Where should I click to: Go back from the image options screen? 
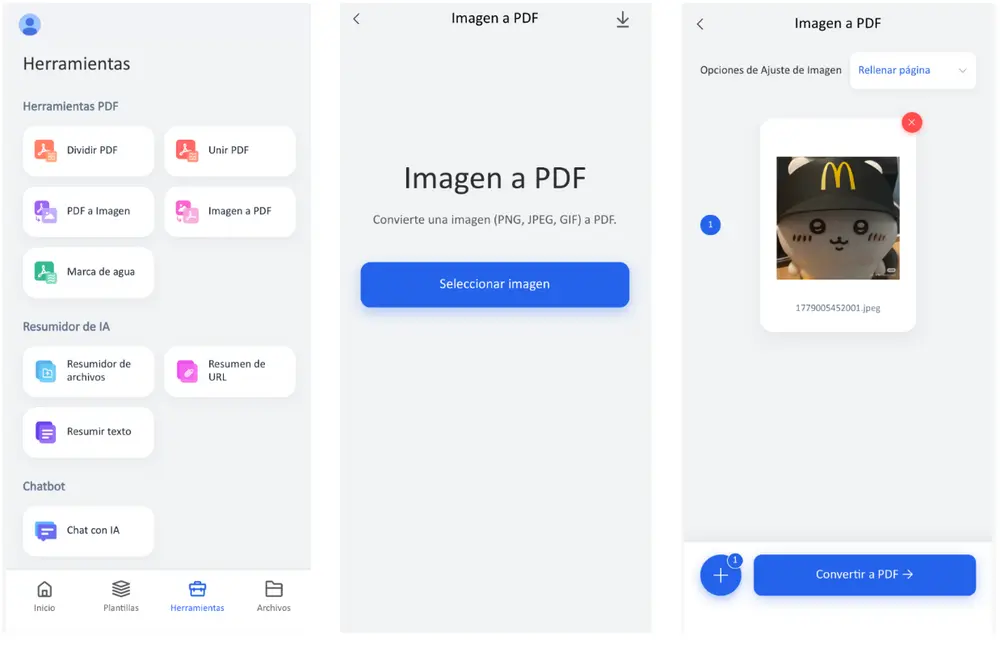700,24
